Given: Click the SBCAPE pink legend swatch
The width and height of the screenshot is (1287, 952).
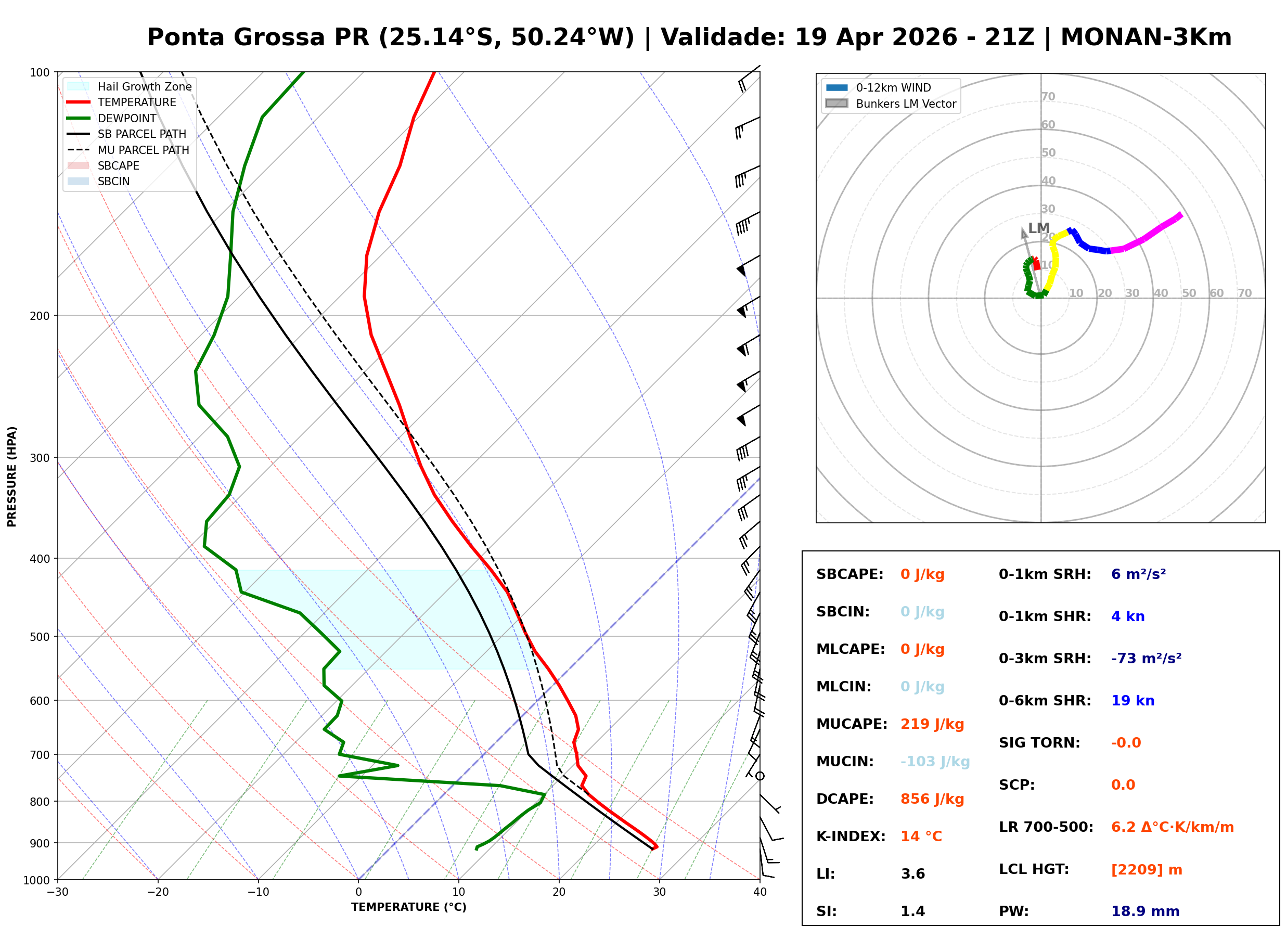Looking at the screenshot, I should [79, 166].
